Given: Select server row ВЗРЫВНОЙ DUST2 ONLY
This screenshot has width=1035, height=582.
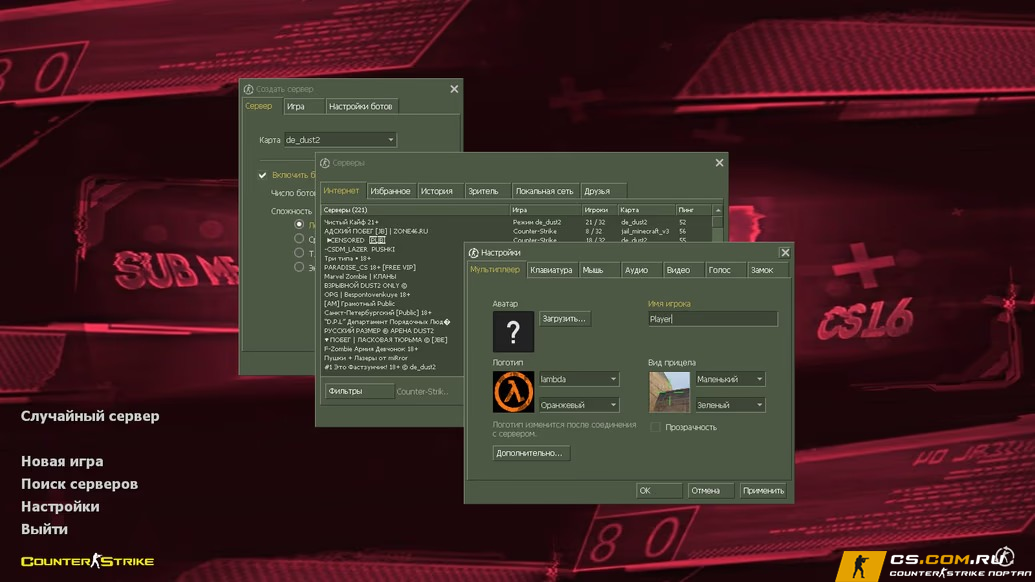Looking at the screenshot, I should pyautogui.click(x=393, y=286).
